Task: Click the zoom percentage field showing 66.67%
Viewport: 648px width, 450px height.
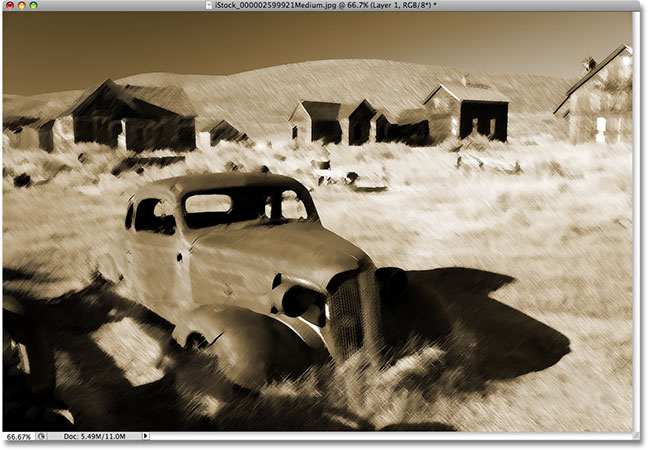Action: click(19, 436)
